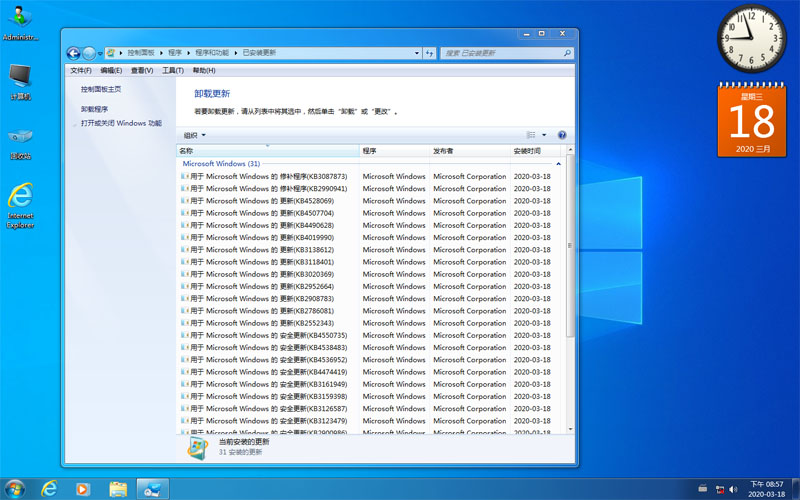800x500 pixels.
Task: Select security update KB3161949 row
Action: 370,384
